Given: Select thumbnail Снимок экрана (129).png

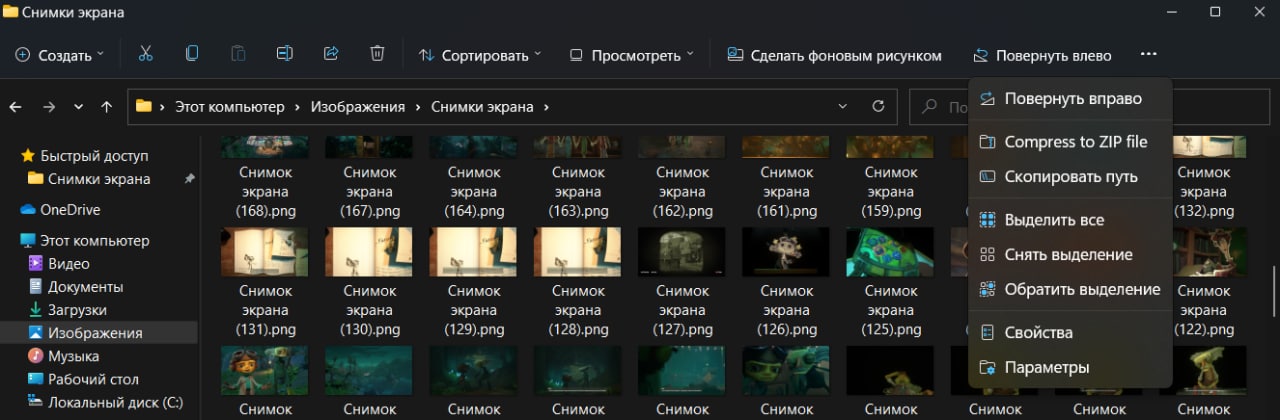Looking at the screenshot, I should tap(474, 251).
